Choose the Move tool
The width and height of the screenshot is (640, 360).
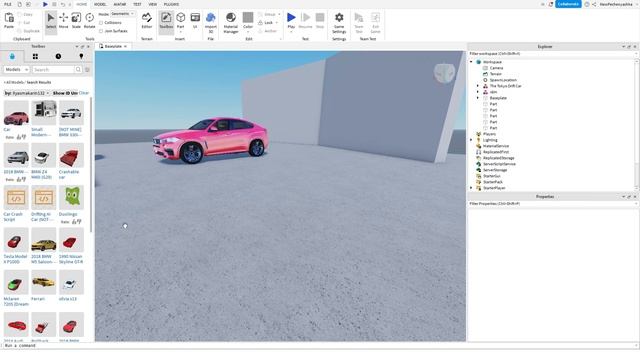64,20
